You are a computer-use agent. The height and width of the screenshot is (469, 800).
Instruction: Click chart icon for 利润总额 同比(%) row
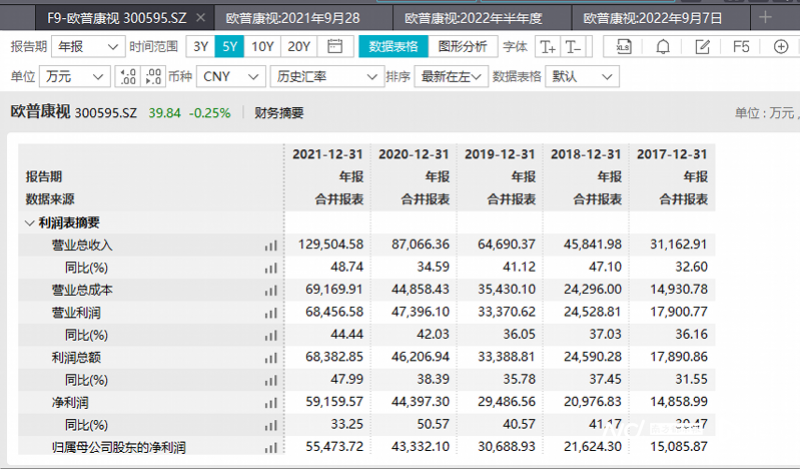coord(271,380)
